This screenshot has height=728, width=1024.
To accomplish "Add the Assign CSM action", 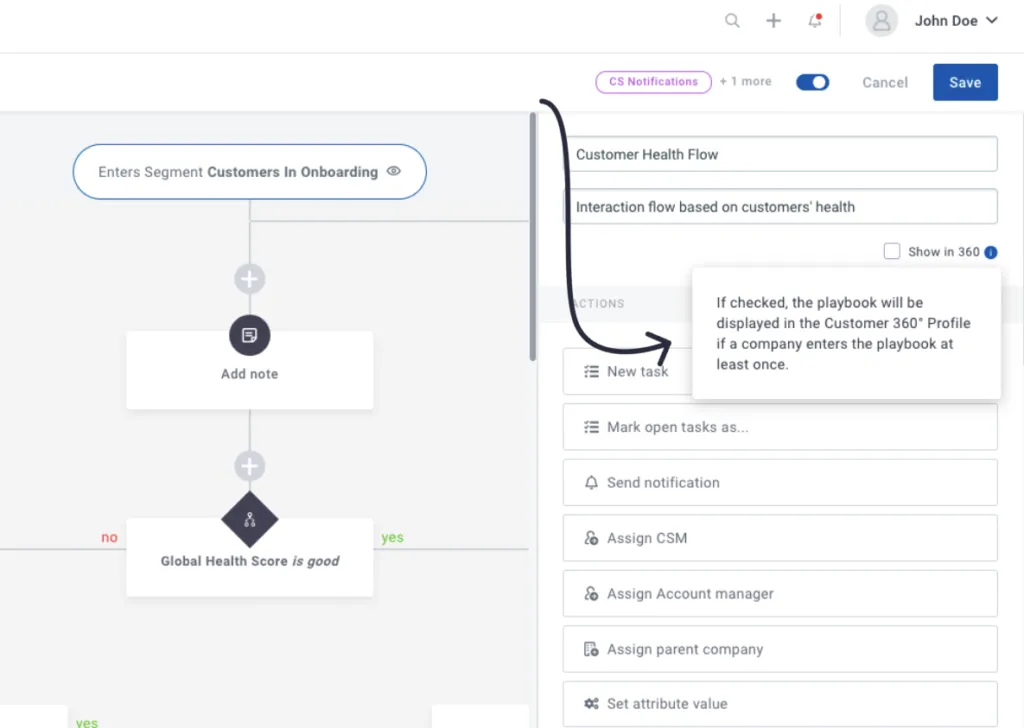I will coord(780,538).
